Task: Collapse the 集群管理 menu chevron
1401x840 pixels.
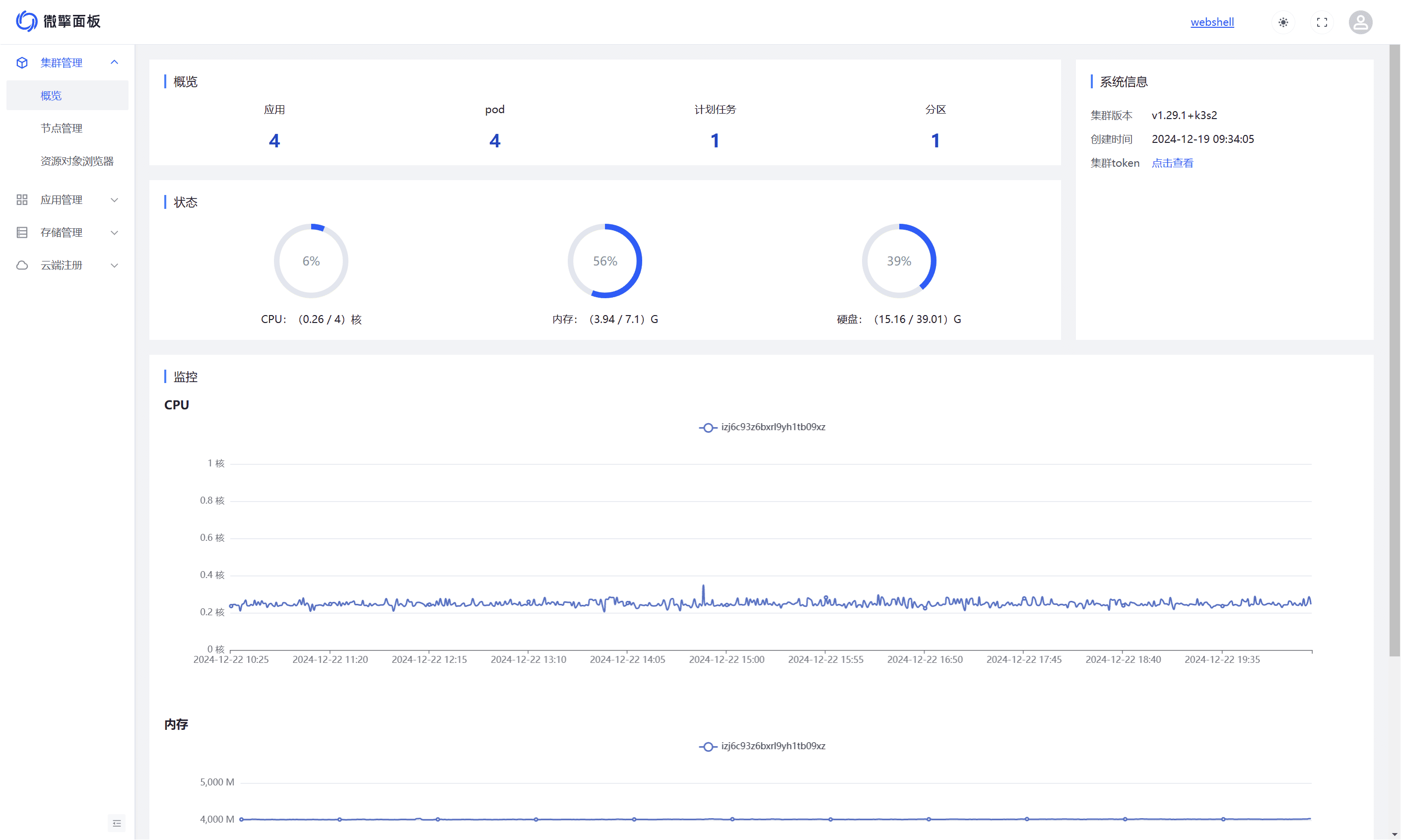Action: 114,63
